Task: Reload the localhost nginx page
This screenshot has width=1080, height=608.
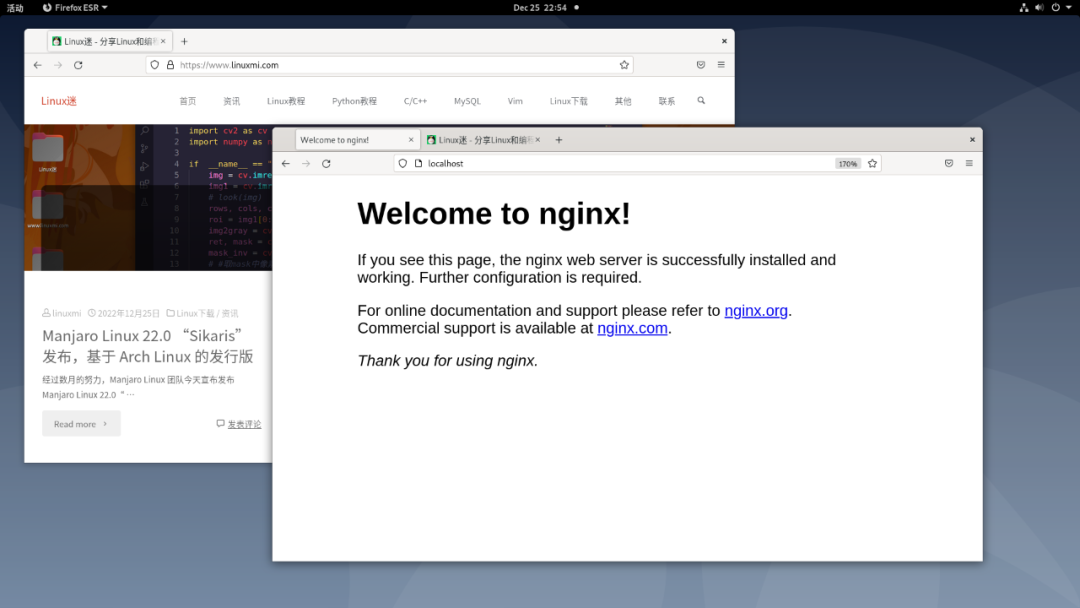Action: pos(326,164)
